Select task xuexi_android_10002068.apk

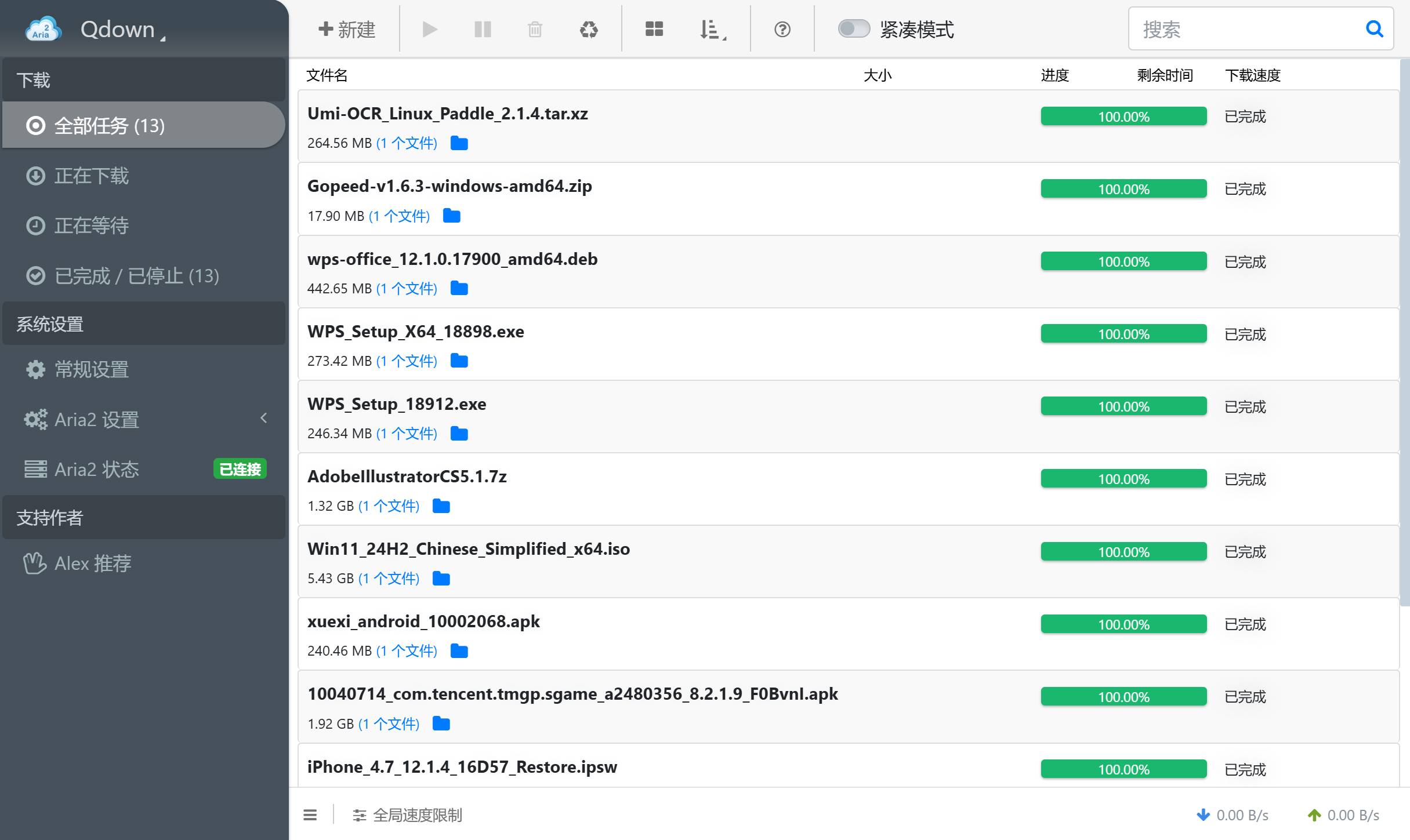coord(849,634)
